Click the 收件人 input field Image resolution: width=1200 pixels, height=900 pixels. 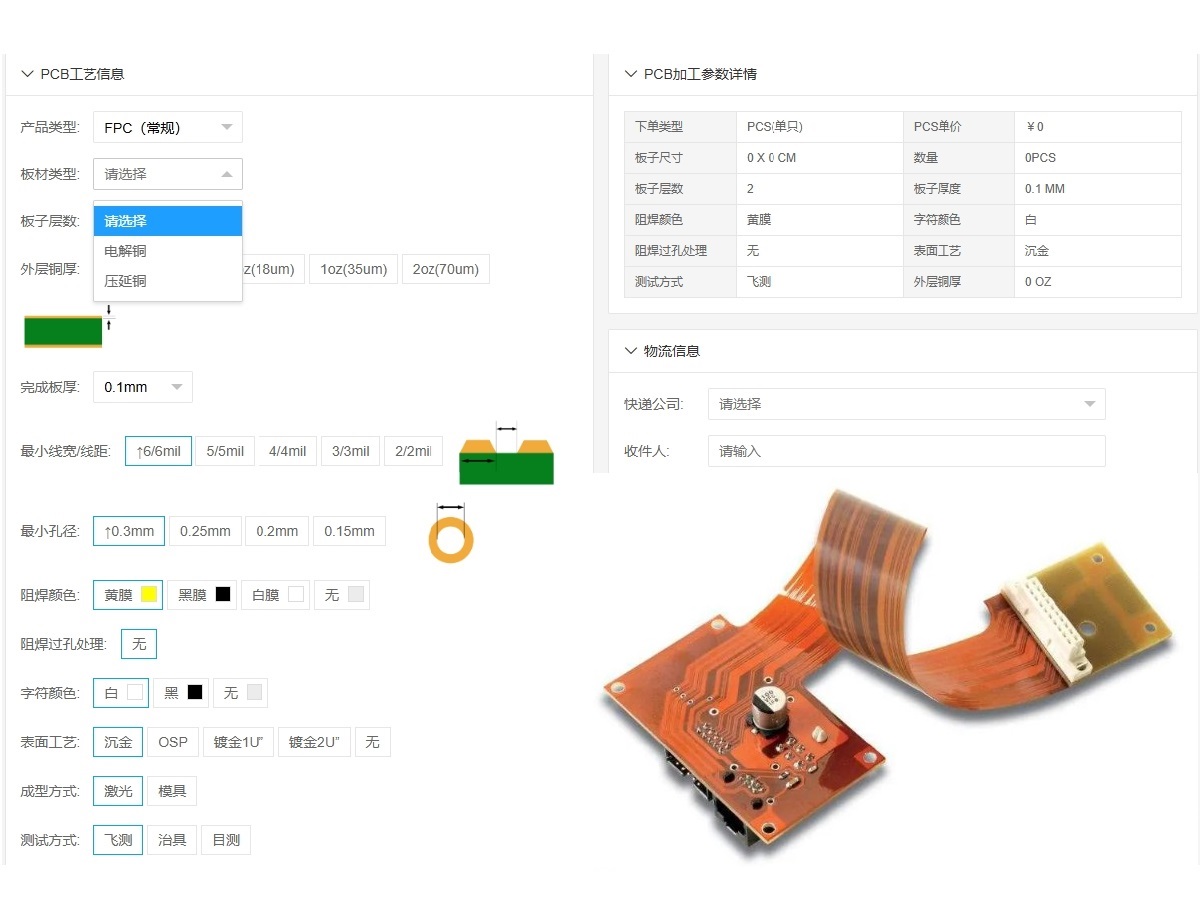[x=906, y=451]
